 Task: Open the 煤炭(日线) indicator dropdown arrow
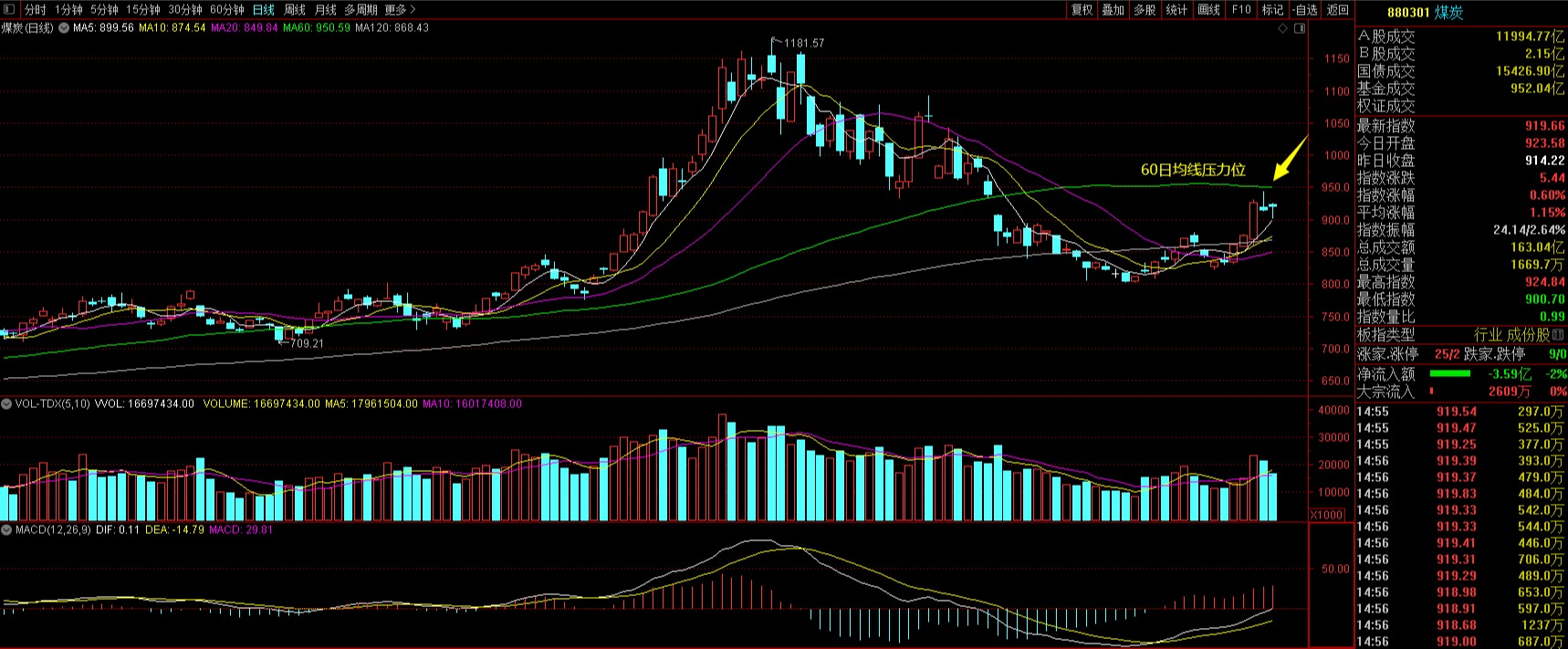click(x=64, y=28)
